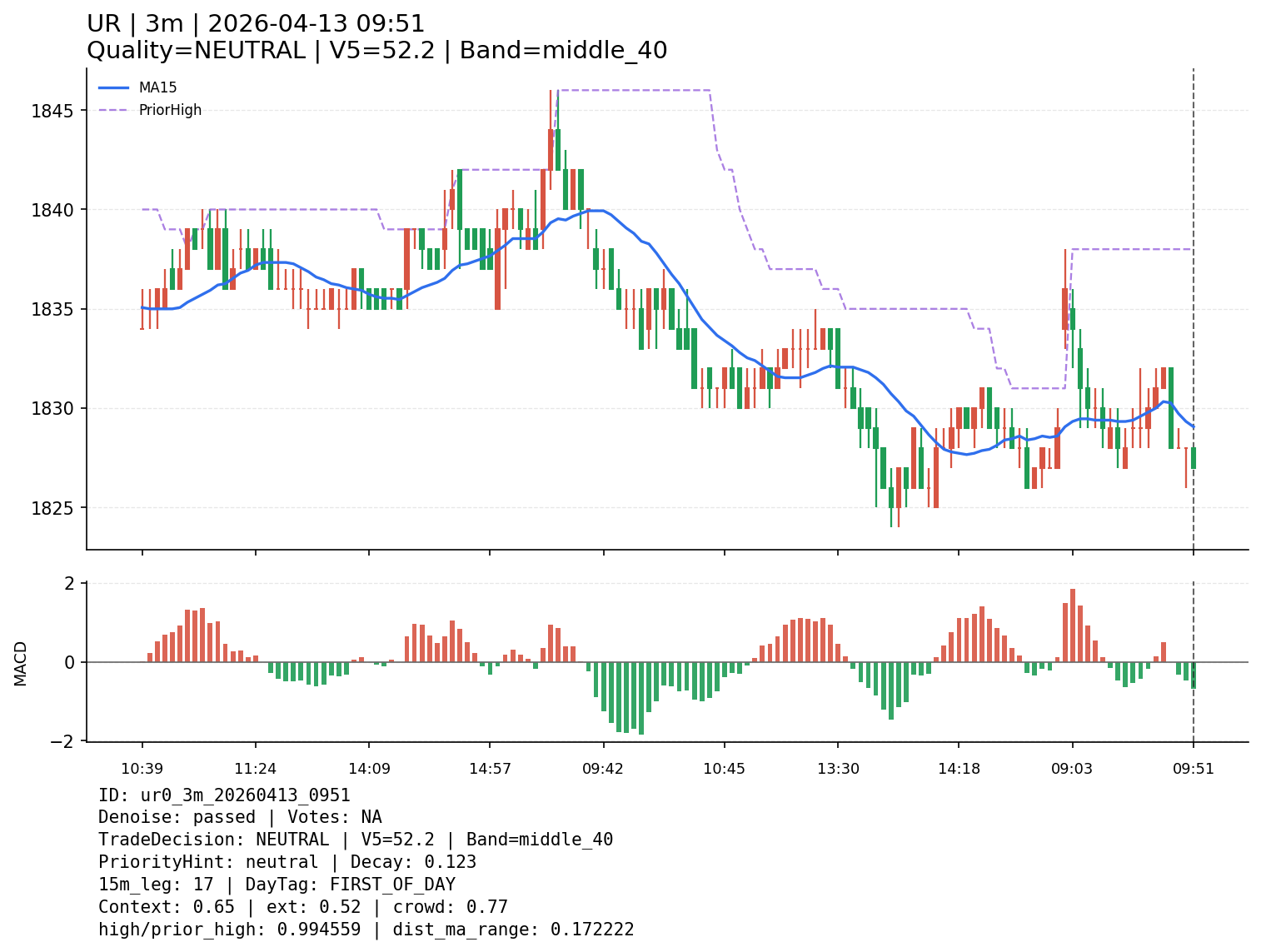The image size is (1261, 952).
Task: Click the 1845 price axis label
Action: click(53, 111)
